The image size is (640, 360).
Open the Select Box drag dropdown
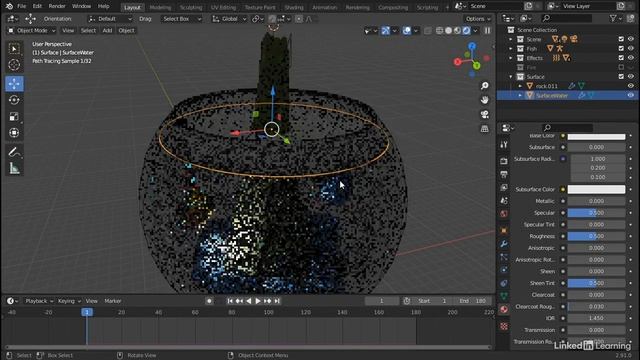tap(181, 19)
